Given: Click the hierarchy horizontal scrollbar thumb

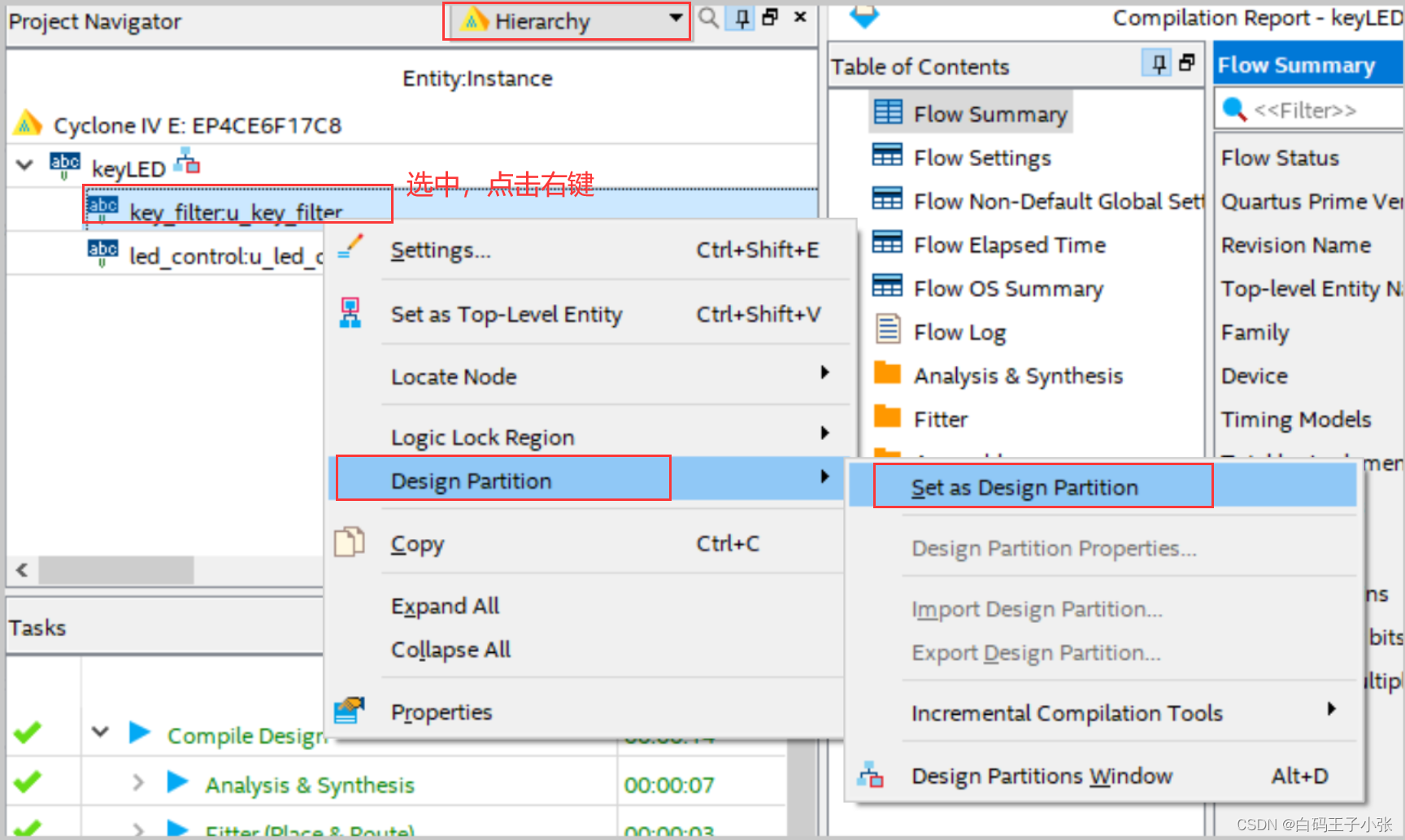Looking at the screenshot, I should pos(116,570).
